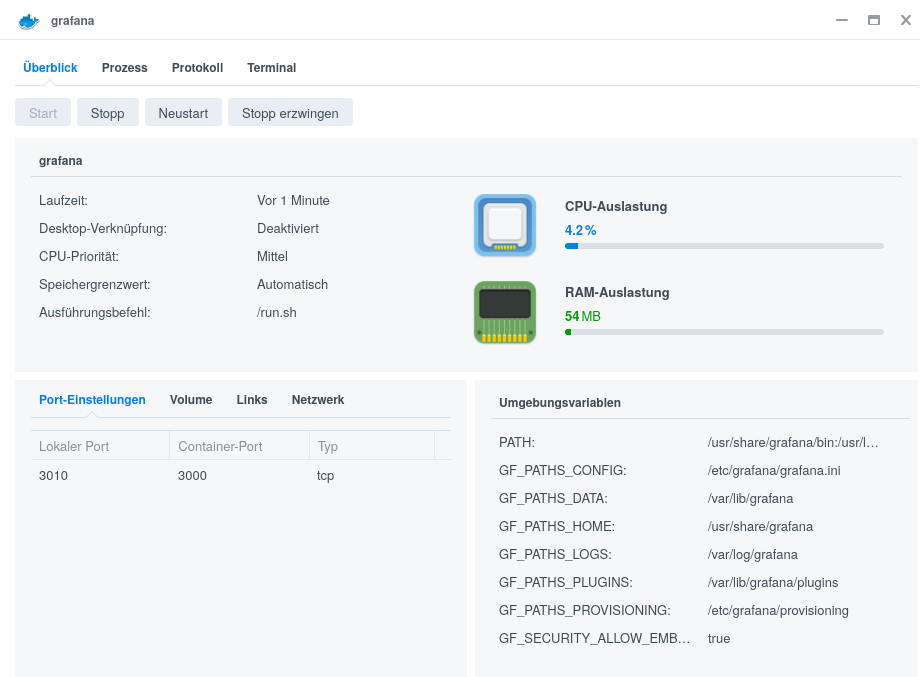This screenshot has height=677, width=920.
Task: Show the Links tab
Action: (252, 400)
